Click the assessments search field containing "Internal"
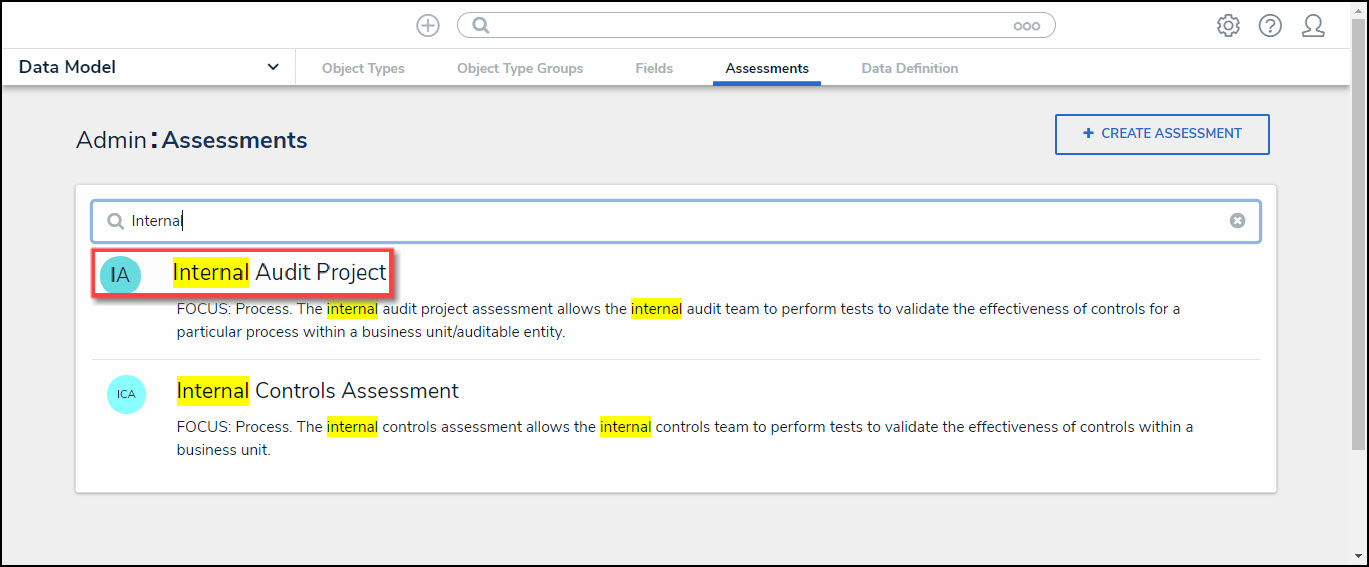Screen dimensions: 1369x567 [670, 221]
